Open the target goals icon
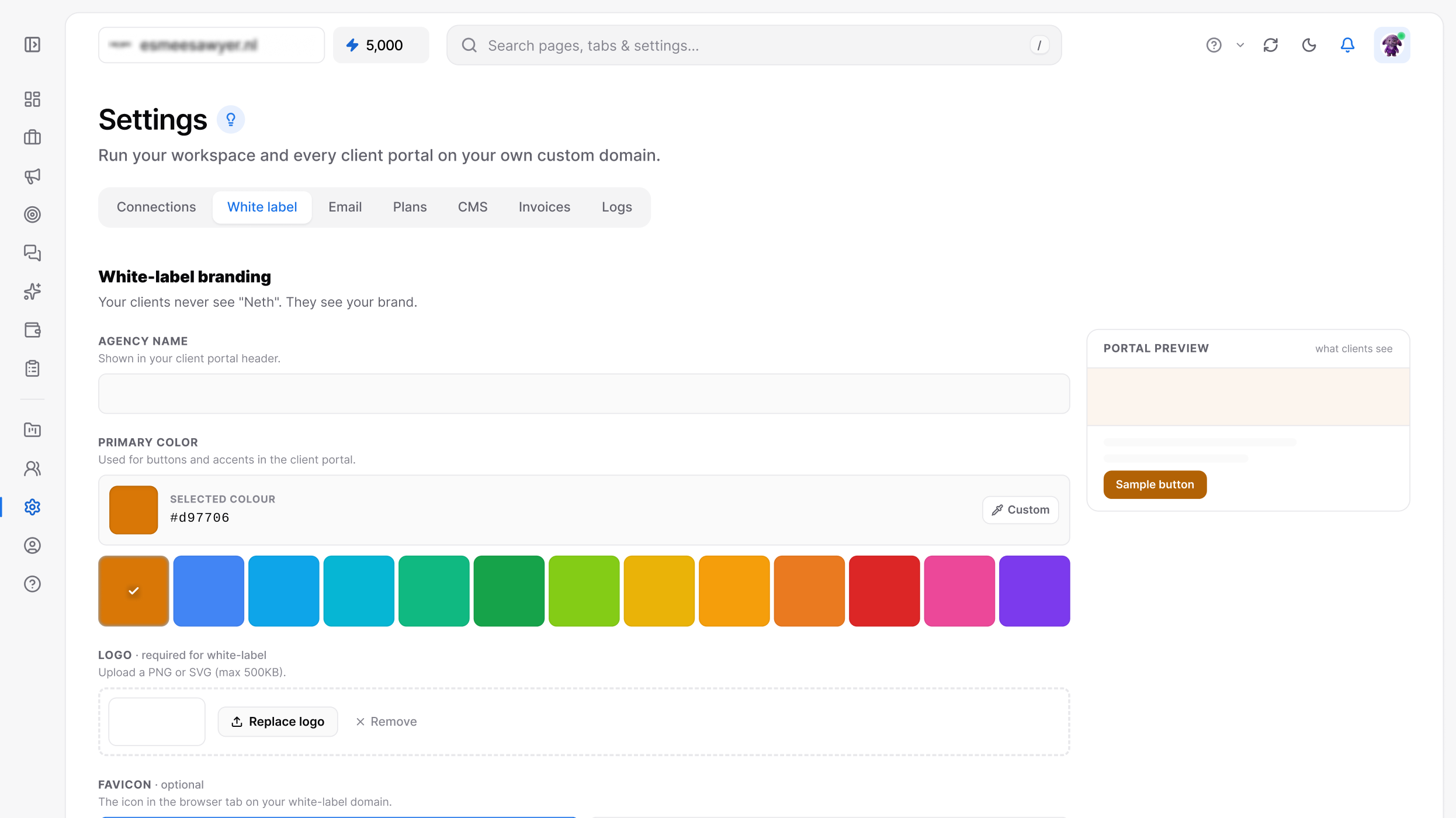Viewport: 1456px width, 818px height. pyautogui.click(x=33, y=214)
